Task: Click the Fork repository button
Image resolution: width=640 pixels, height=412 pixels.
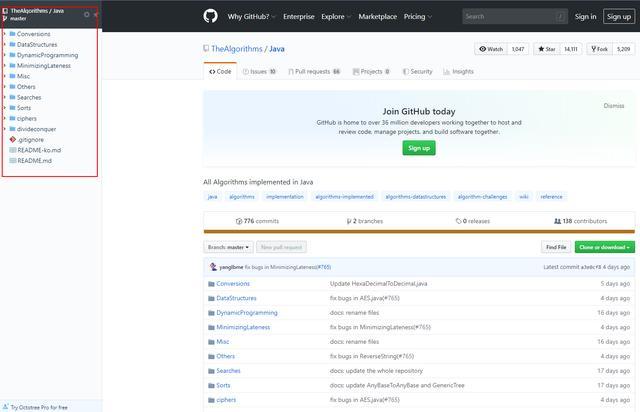Action: tap(600, 49)
